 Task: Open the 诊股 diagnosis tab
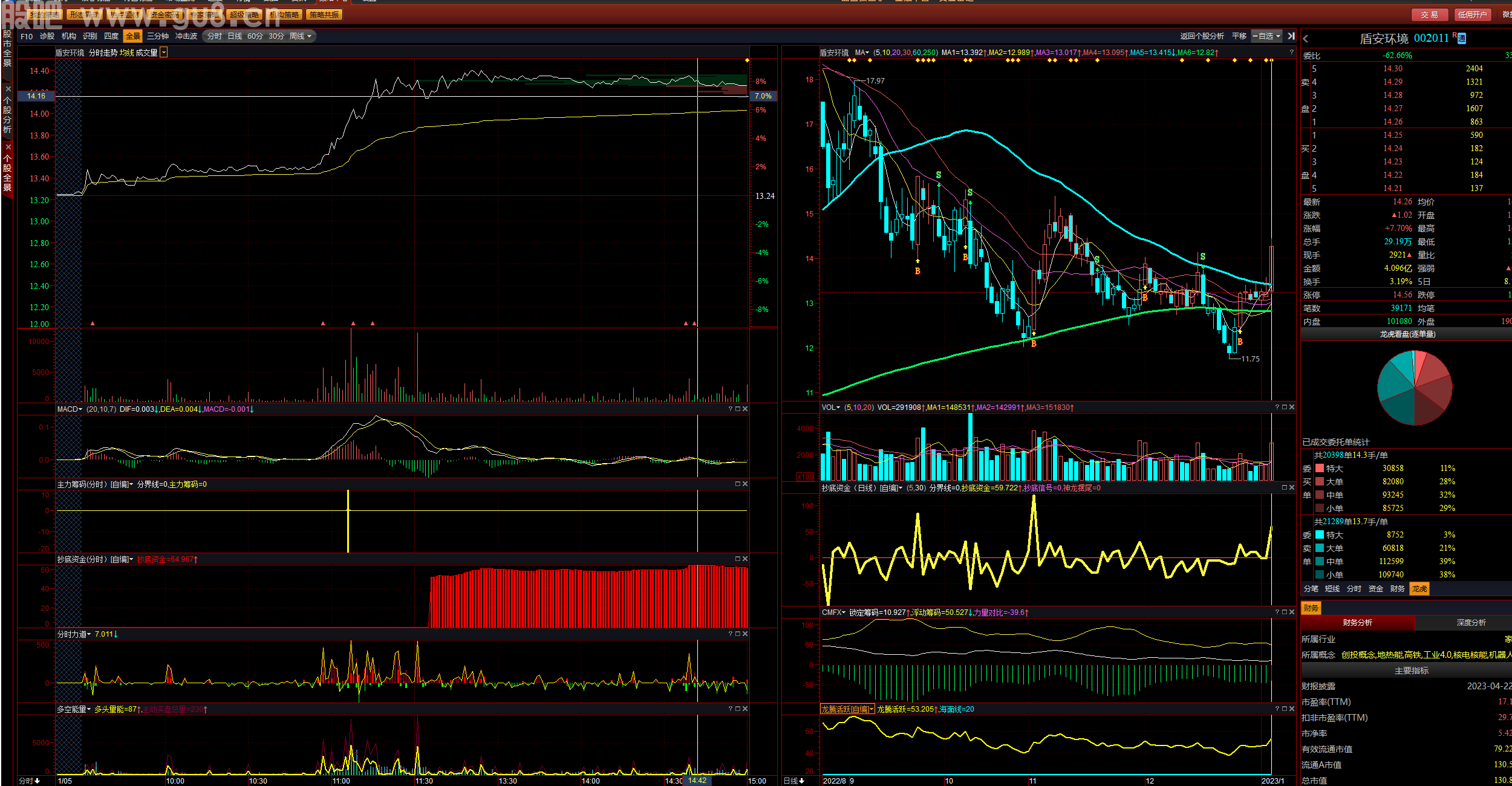pyautogui.click(x=47, y=36)
